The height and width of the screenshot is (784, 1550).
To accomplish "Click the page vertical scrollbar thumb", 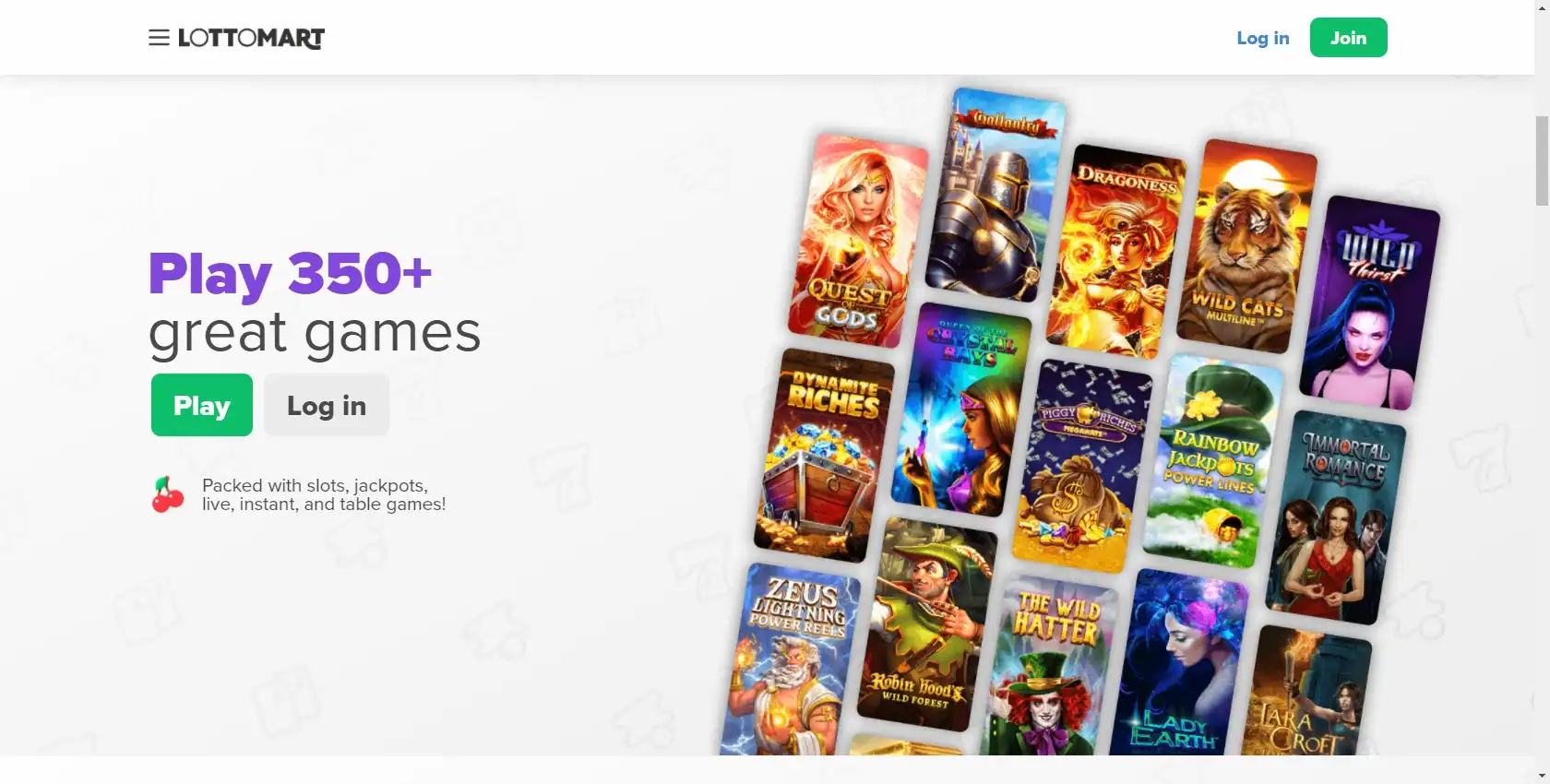I will pos(1542,160).
